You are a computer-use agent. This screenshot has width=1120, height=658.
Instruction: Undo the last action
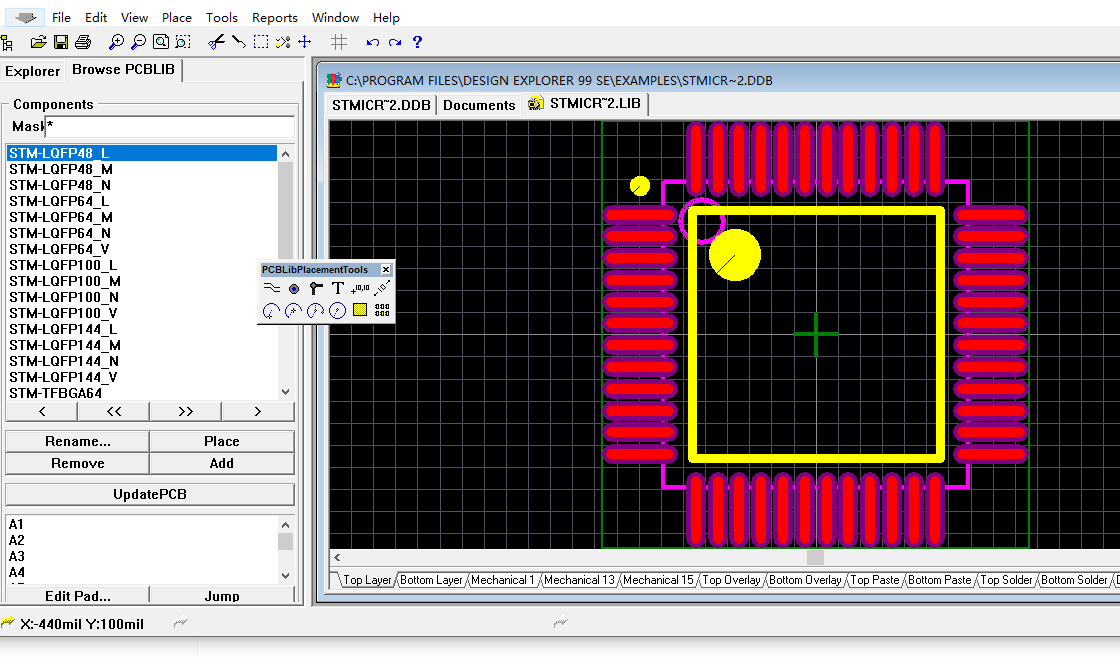click(x=373, y=42)
